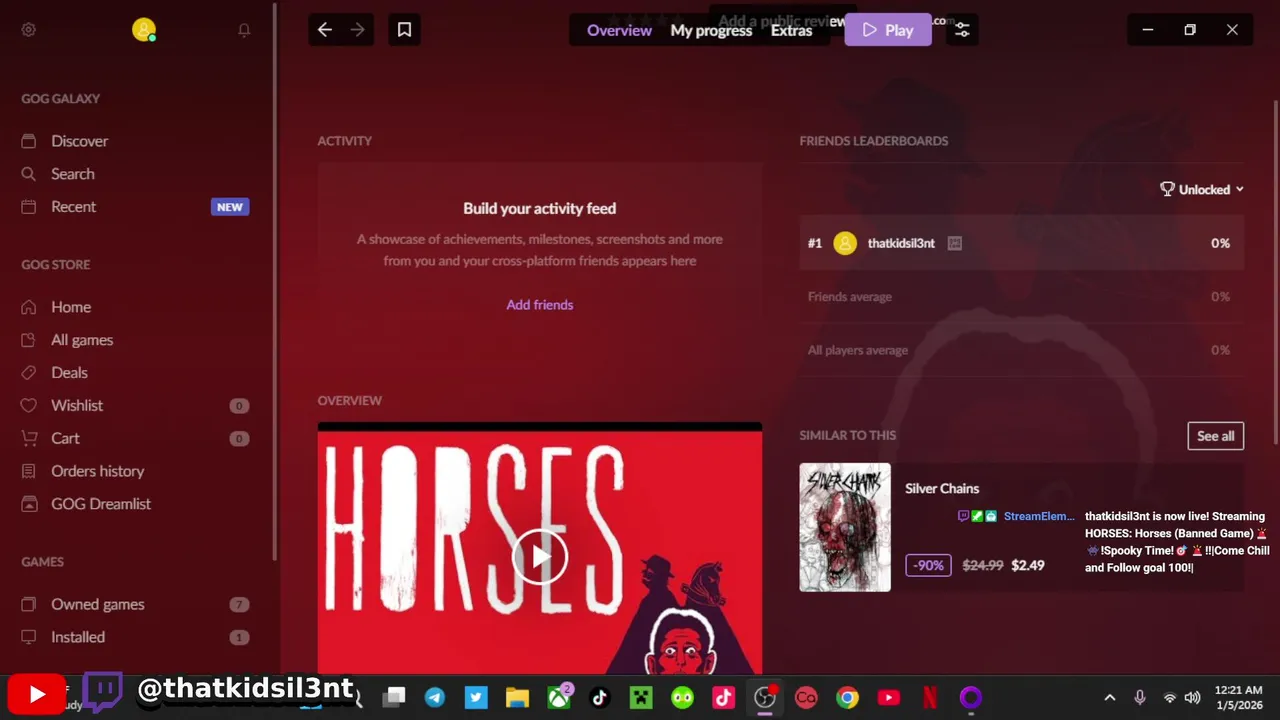This screenshot has width=1280, height=720.
Task: Open the taskbar clock and date
Action: (x=1239, y=698)
